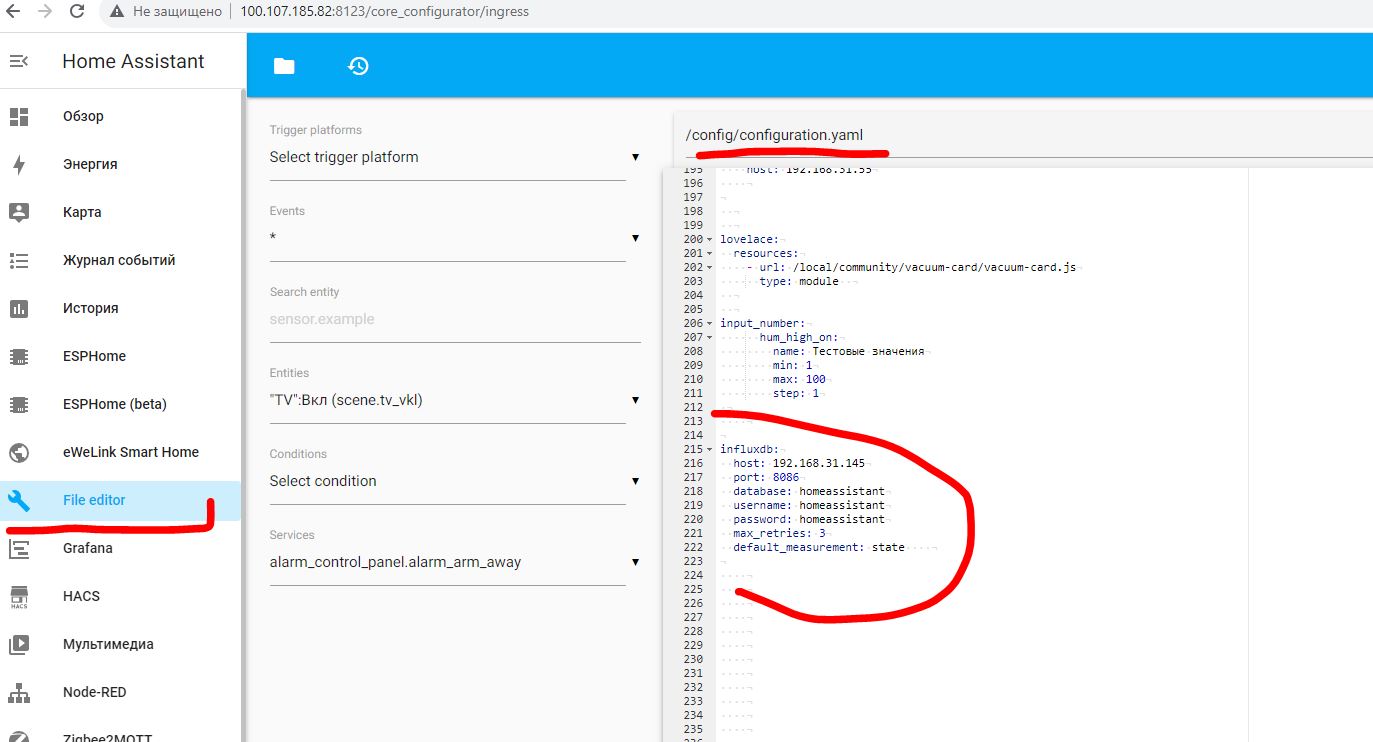Go back in browser
The width and height of the screenshot is (1373, 742).
pyautogui.click(x=13, y=12)
